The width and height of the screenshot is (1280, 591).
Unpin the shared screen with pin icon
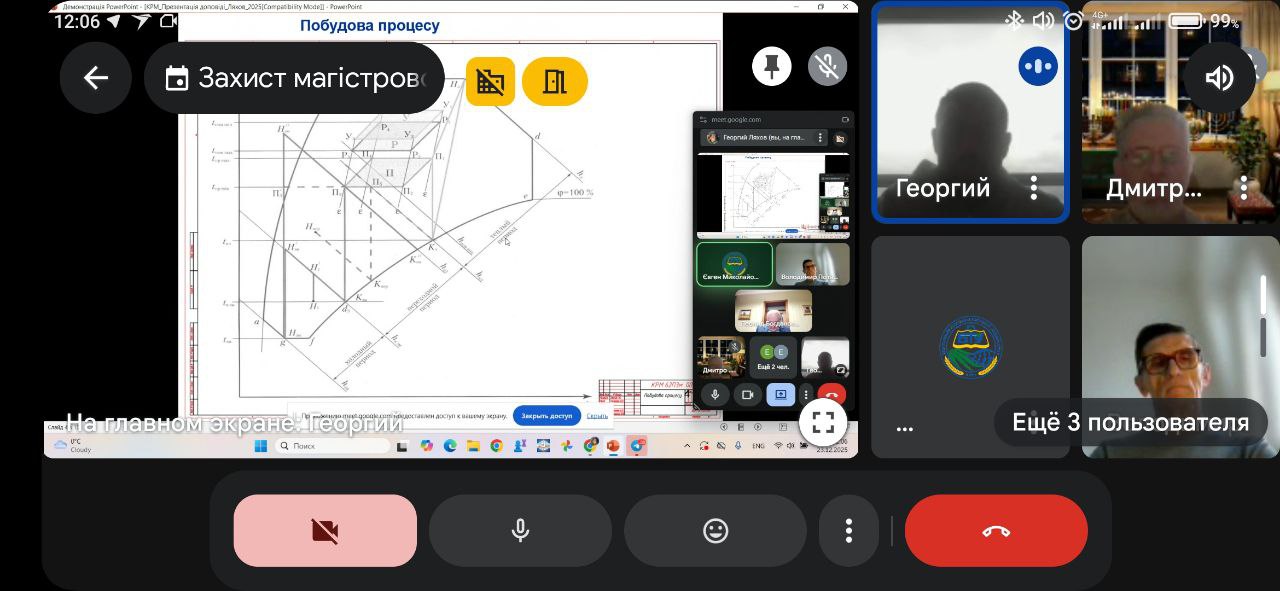coord(771,67)
